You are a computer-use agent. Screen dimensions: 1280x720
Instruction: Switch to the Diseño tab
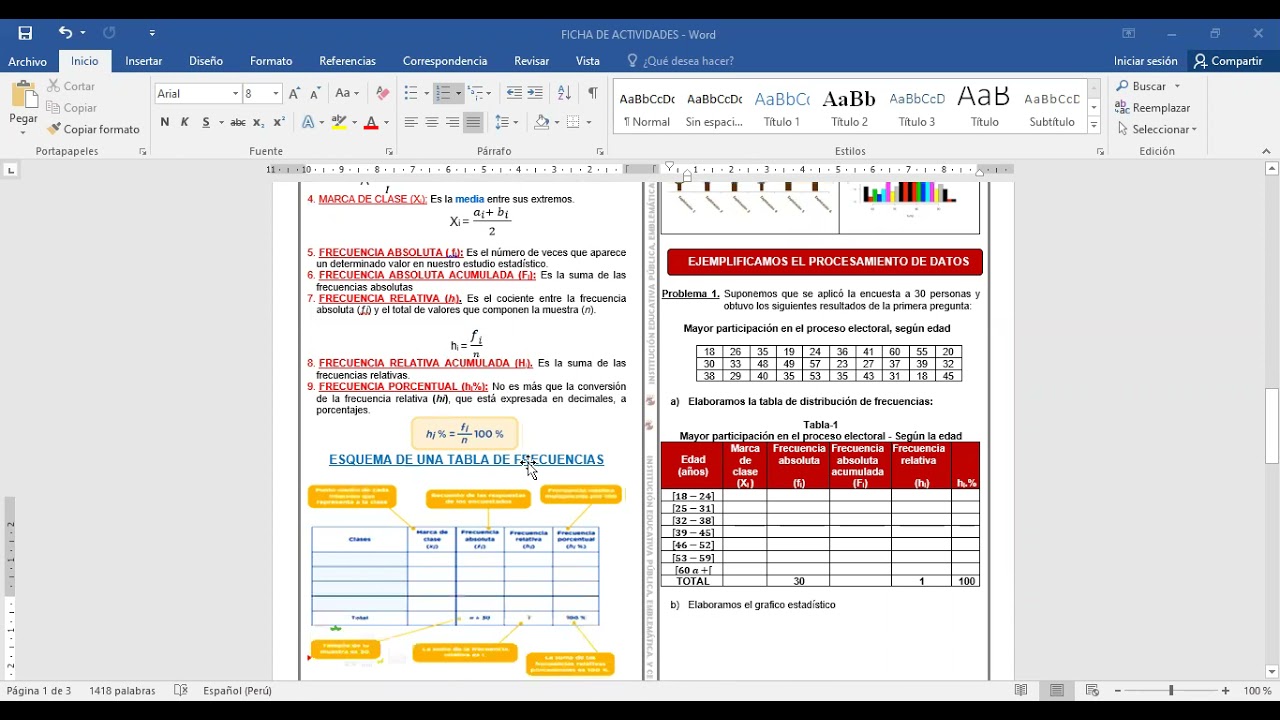[x=206, y=61]
